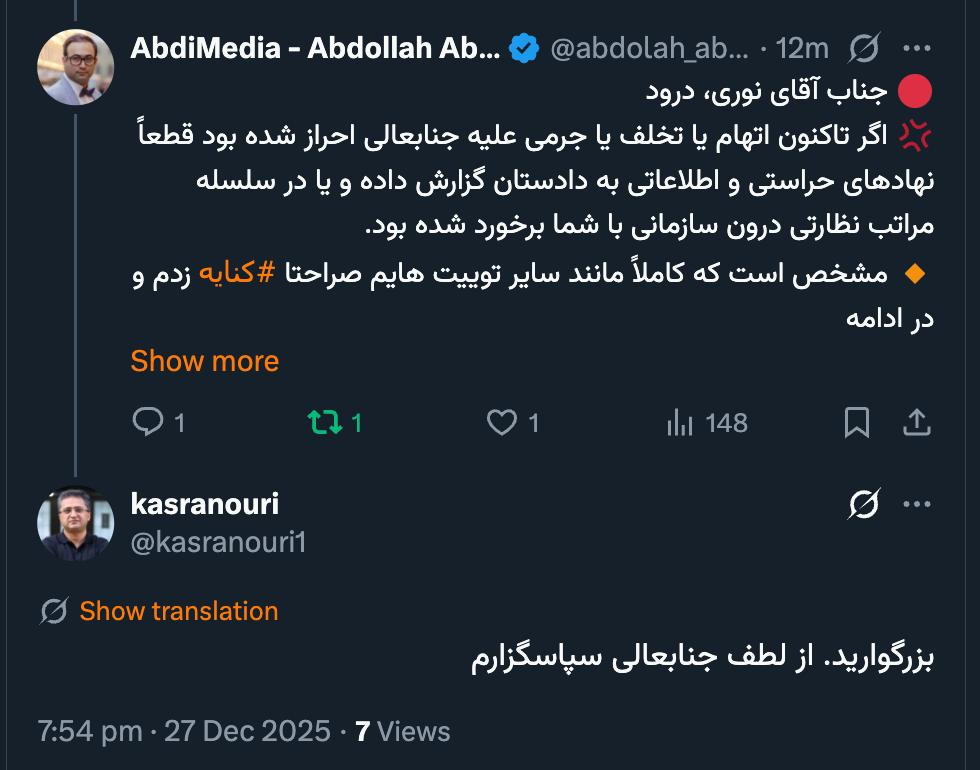Open AbdiMedia's profile picture
The width and height of the screenshot is (980, 770).
(76, 67)
